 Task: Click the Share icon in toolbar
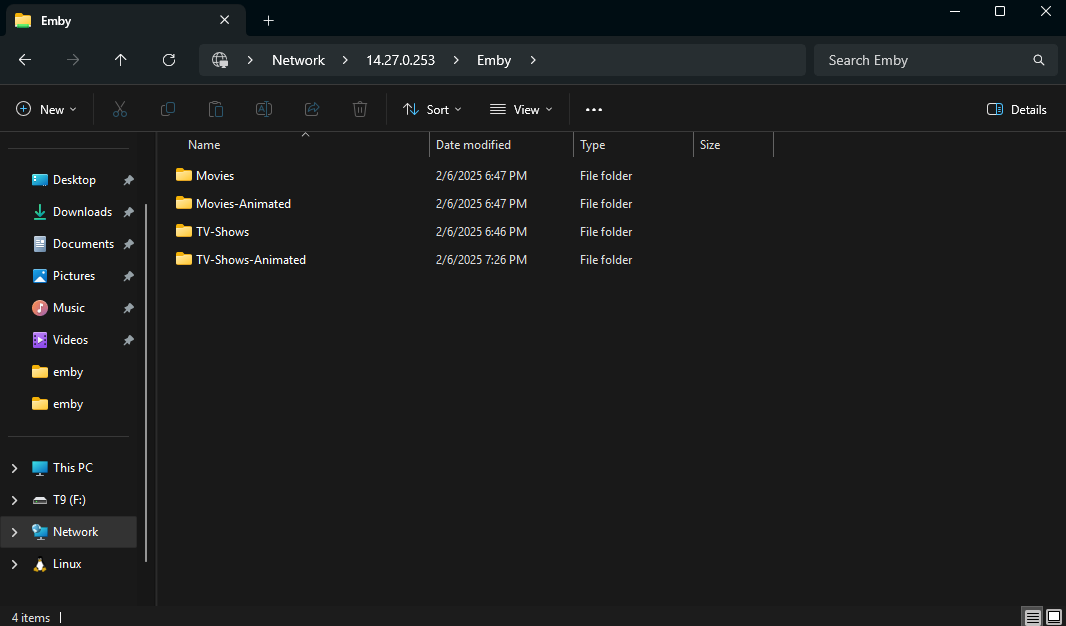(312, 109)
